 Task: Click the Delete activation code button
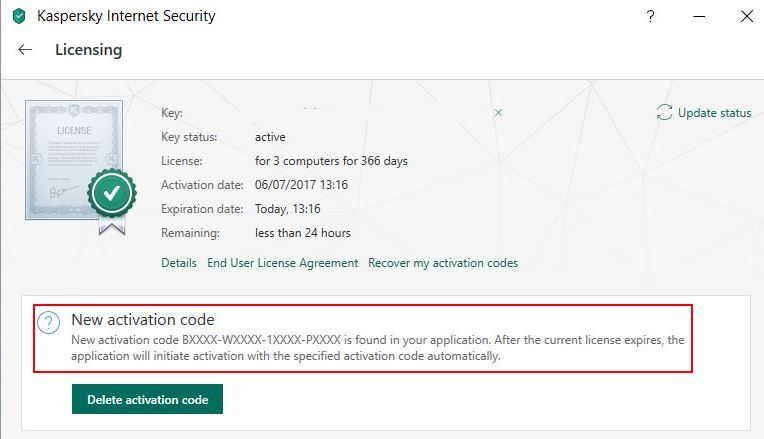pos(147,399)
